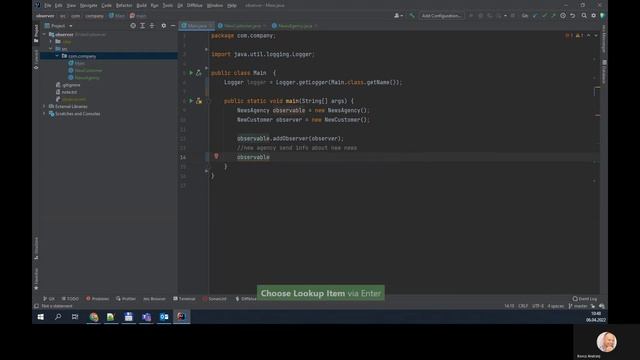Image resolution: width=640 pixels, height=360 pixels.
Task: Click errors and warnings indicator widget
Action: click(x=574, y=36)
